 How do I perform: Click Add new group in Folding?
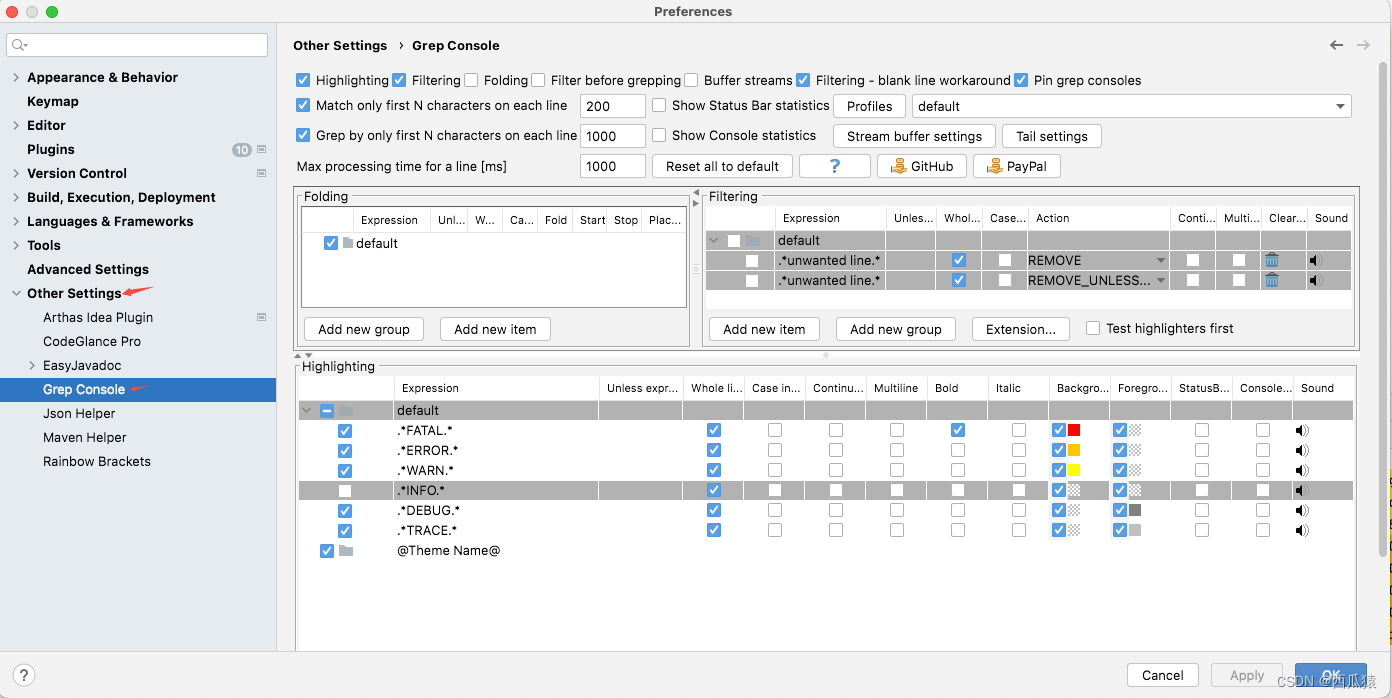click(x=364, y=329)
